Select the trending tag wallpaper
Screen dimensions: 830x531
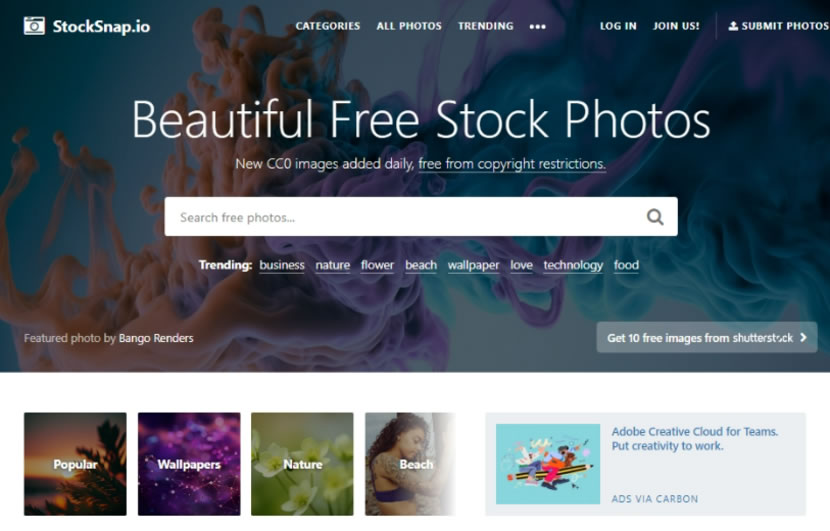(x=473, y=265)
